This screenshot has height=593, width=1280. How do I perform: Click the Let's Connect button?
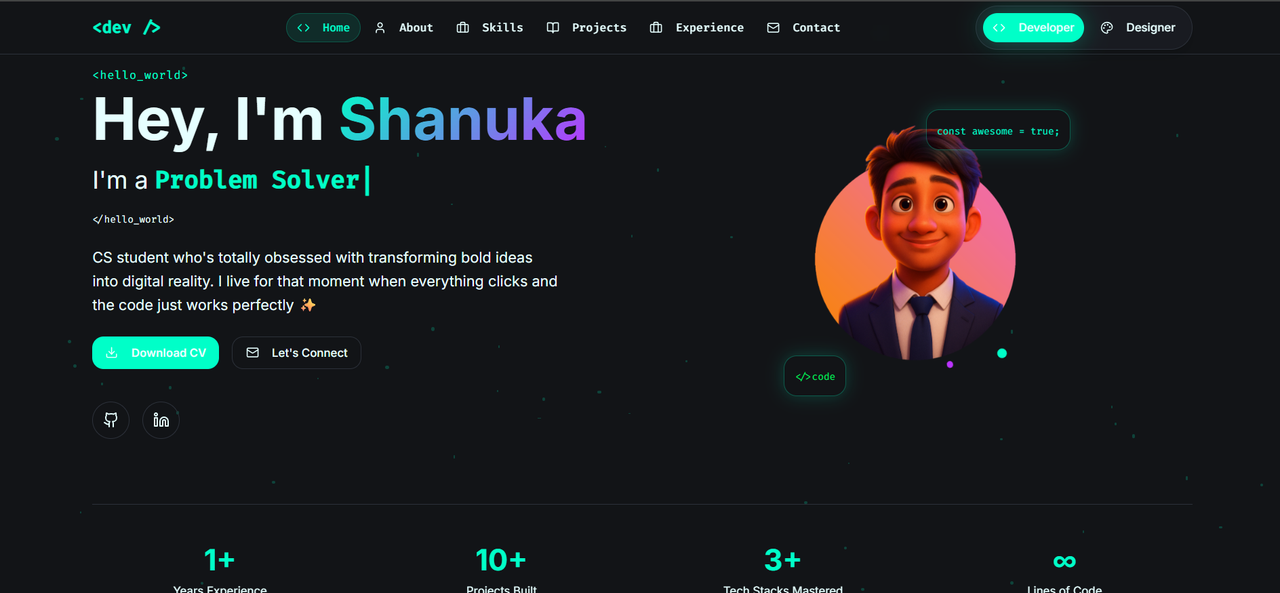tap(296, 353)
